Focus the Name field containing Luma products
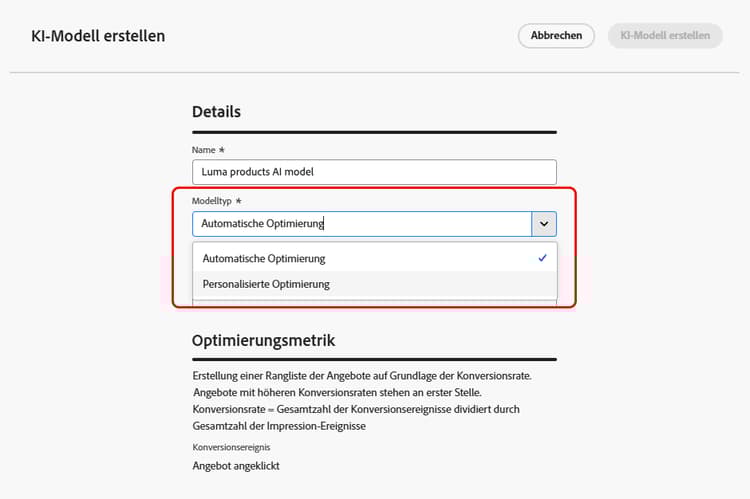This screenshot has width=750, height=499. pyautogui.click(x=374, y=172)
